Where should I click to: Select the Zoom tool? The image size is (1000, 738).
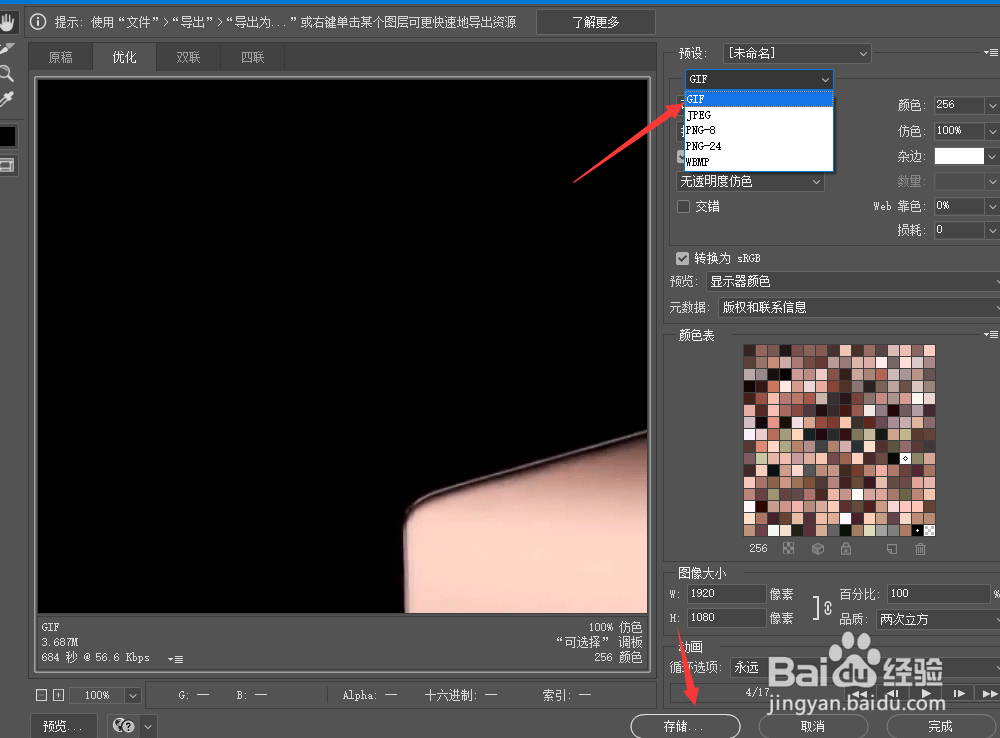pyautogui.click(x=9, y=73)
